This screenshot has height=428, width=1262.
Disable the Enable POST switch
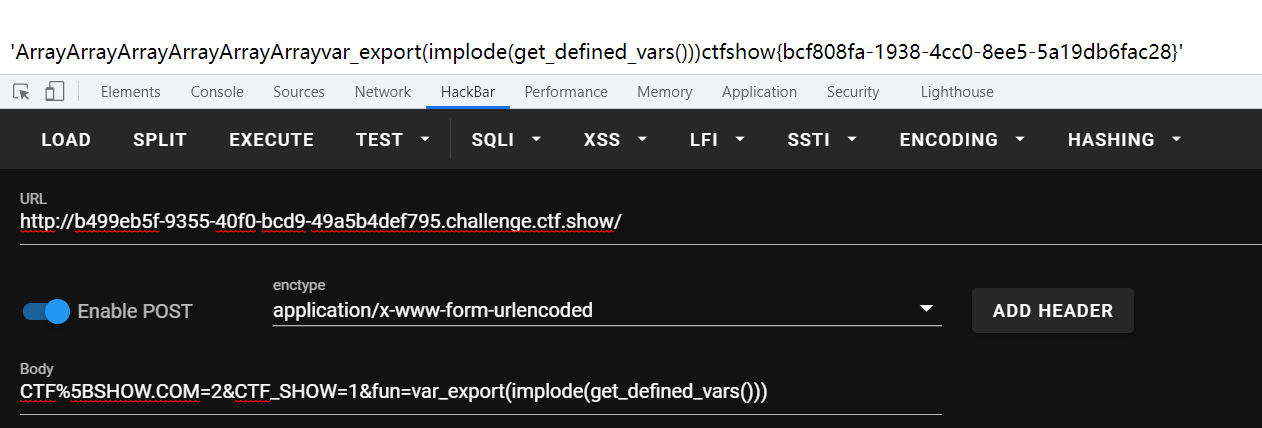pos(46,311)
